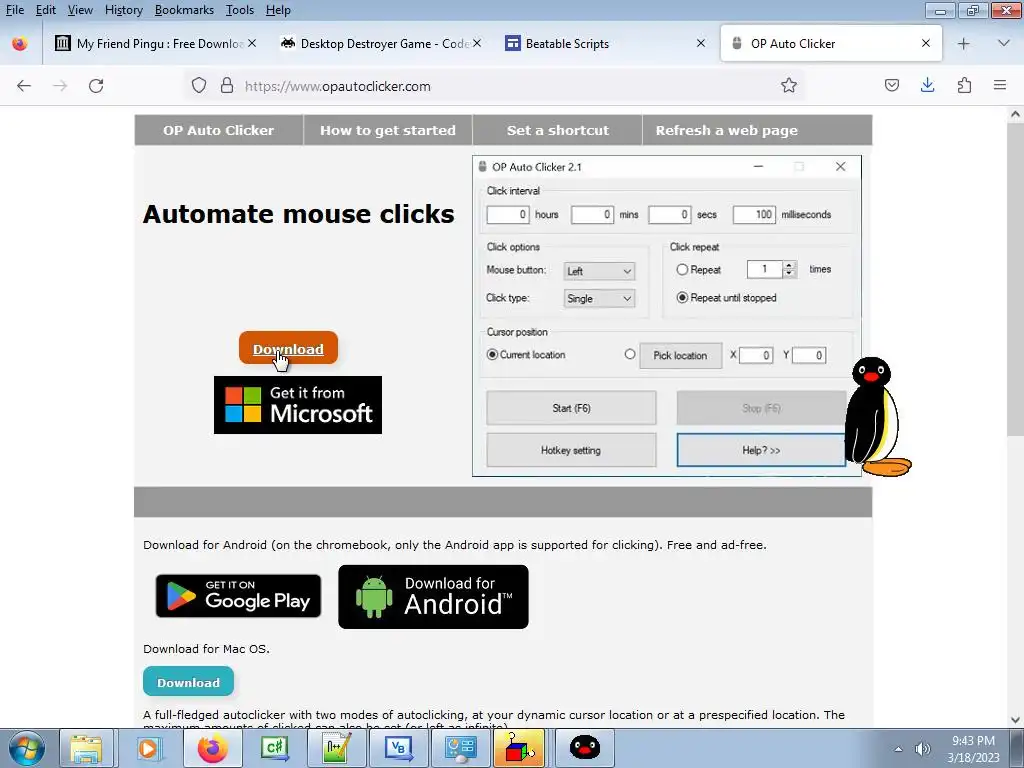
Task: Select Repeat until stopped radio button
Action: pos(682,297)
